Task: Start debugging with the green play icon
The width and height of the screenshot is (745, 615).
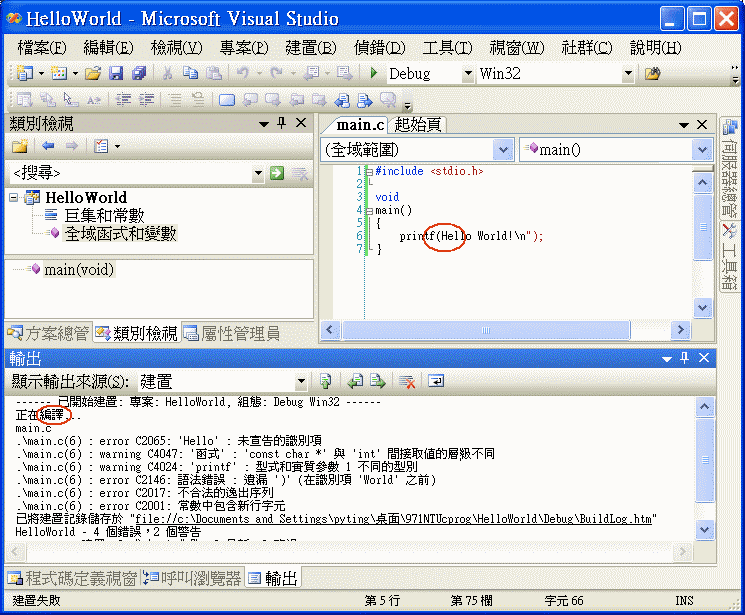Action: (374, 73)
